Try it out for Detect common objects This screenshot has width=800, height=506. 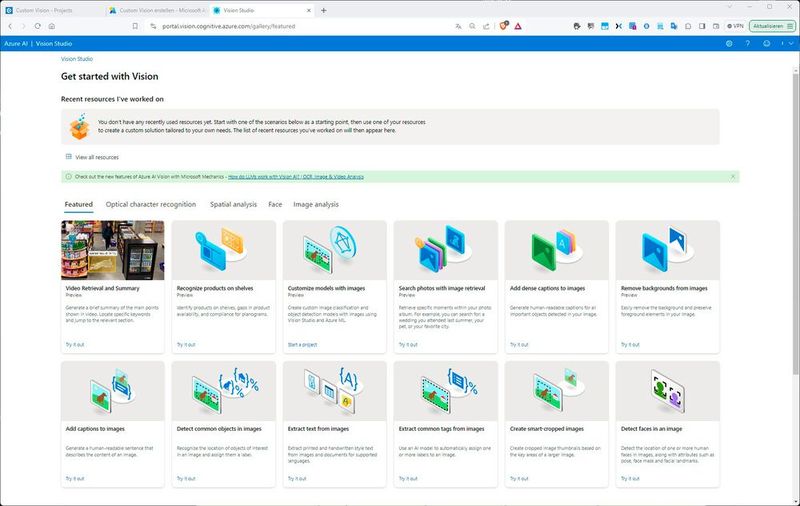[x=186, y=478]
